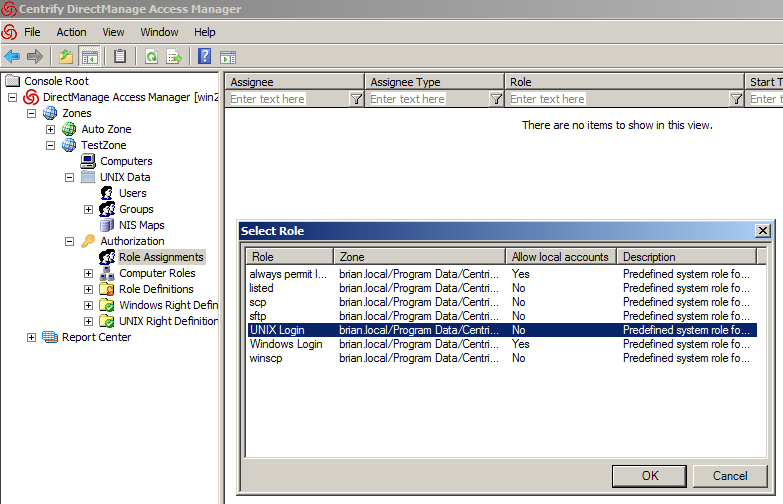783x504 pixels.
Task: Click the Export List toolbar icon
Action: pyautogui.click(x=174, y=56)
